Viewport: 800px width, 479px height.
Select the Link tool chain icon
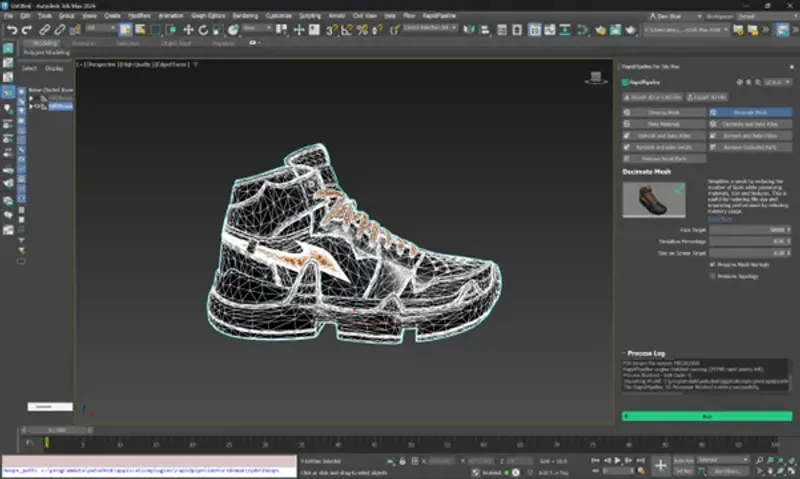tap(45, 30)
